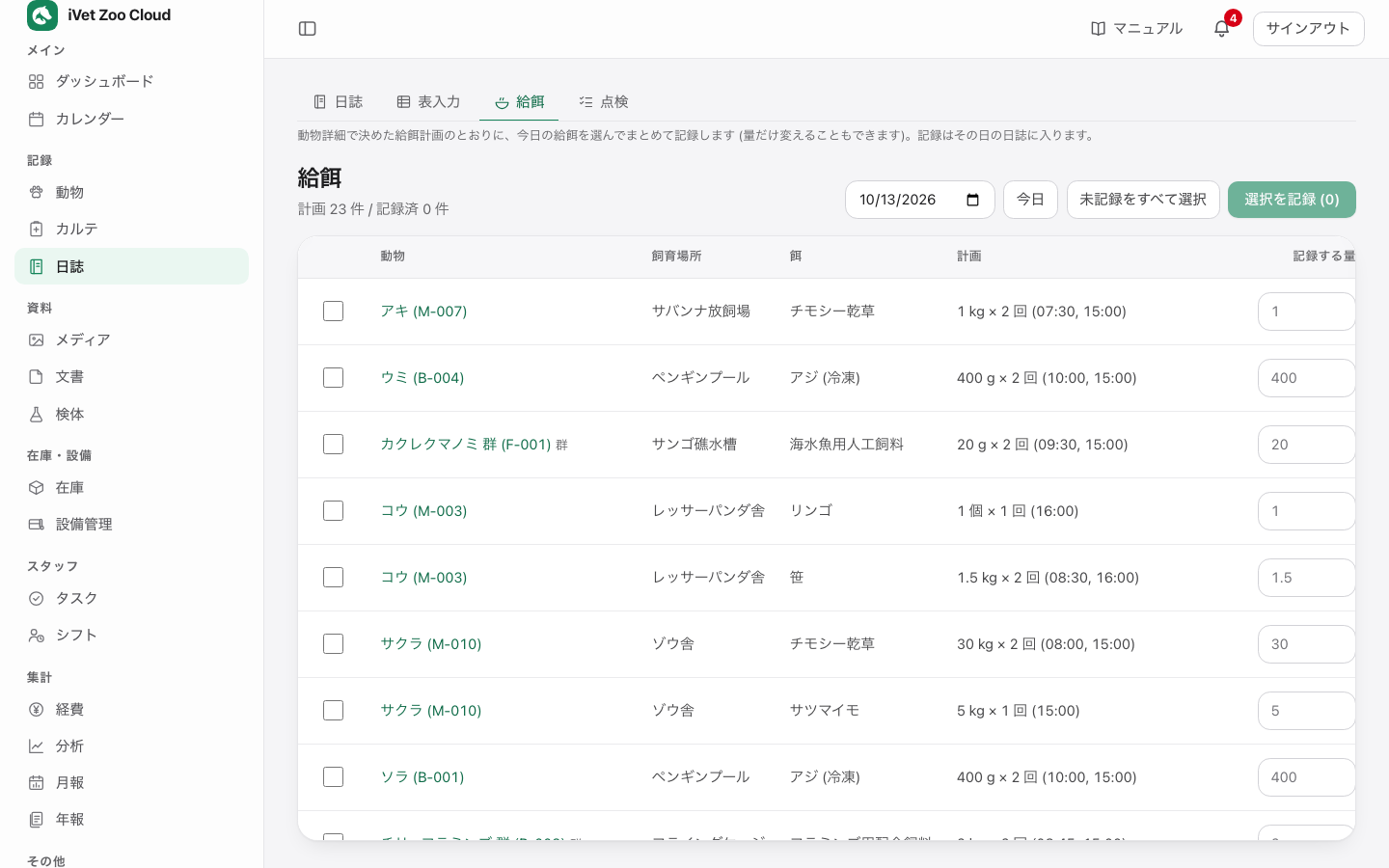Toggle the sidebar panel icon
The height and width of the screenshot is (868, 1389).
(308, 29)
